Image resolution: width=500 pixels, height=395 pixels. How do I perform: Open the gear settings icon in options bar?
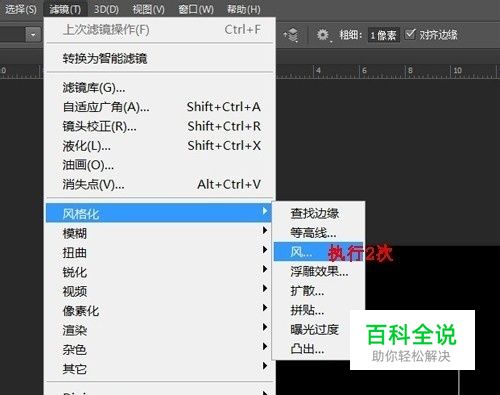point(323,35)
